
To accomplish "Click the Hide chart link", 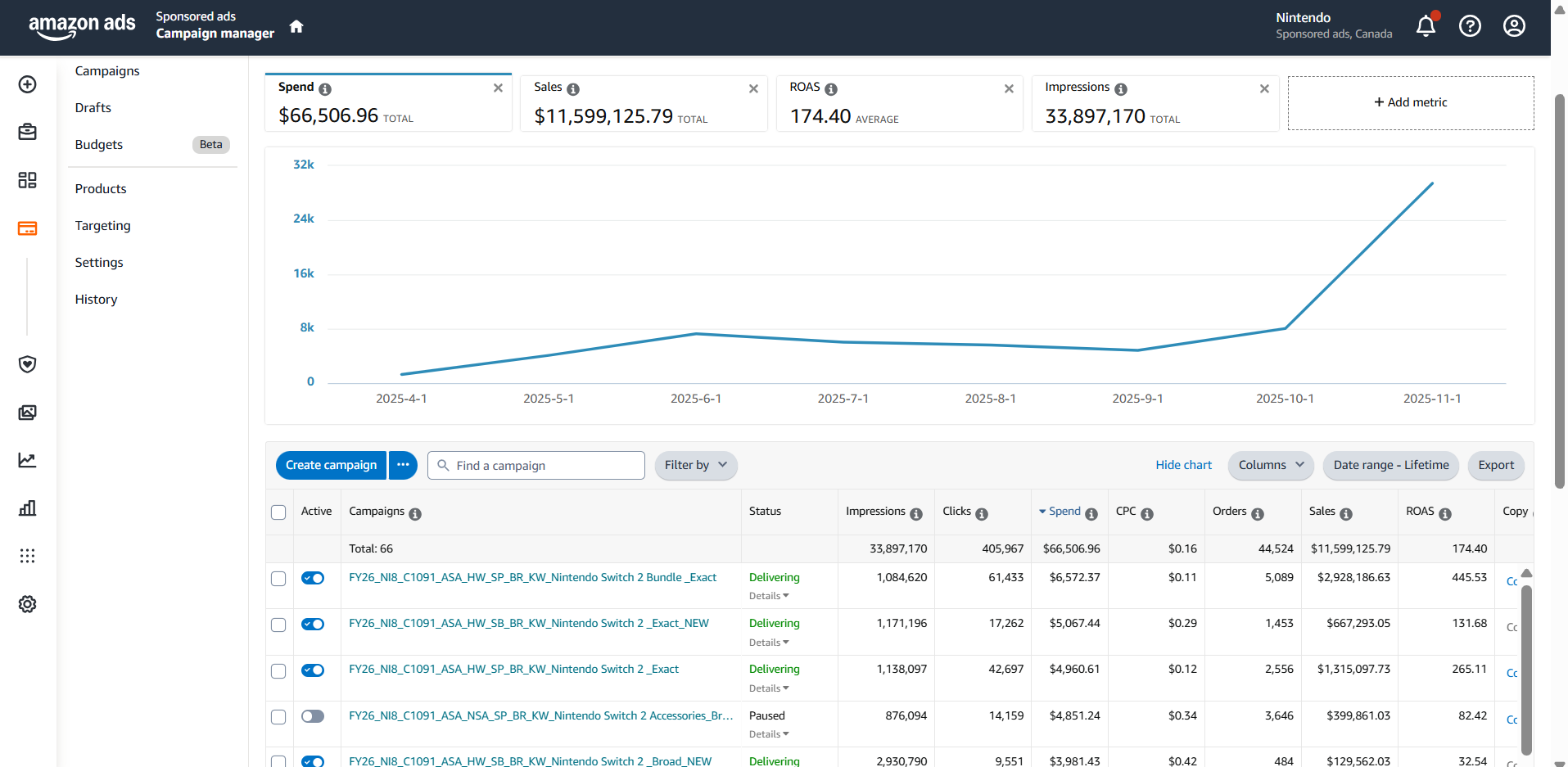I will click(1183, 465).
